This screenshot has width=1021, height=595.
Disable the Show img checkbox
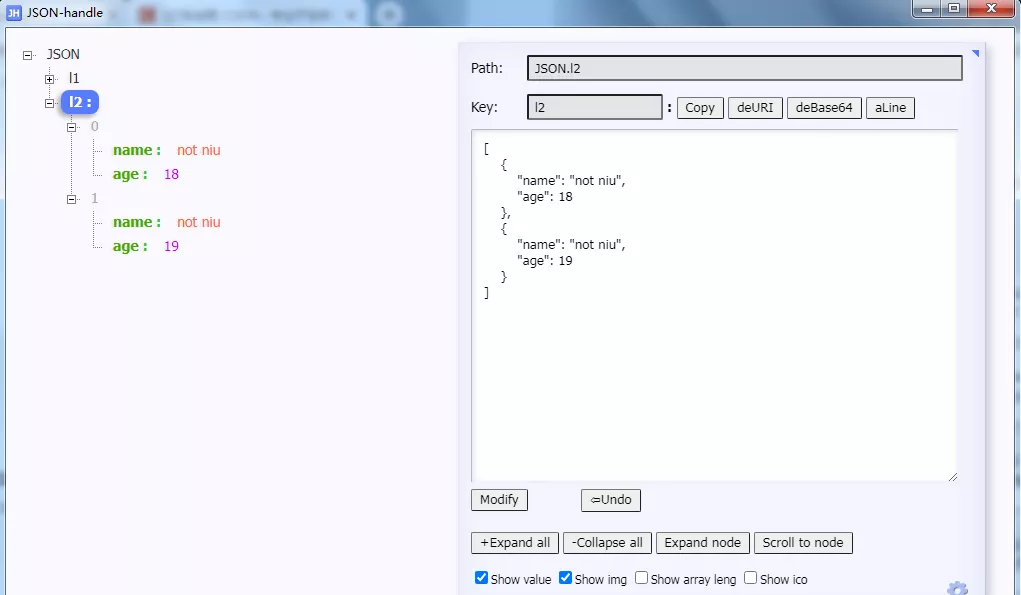[565, 578]
